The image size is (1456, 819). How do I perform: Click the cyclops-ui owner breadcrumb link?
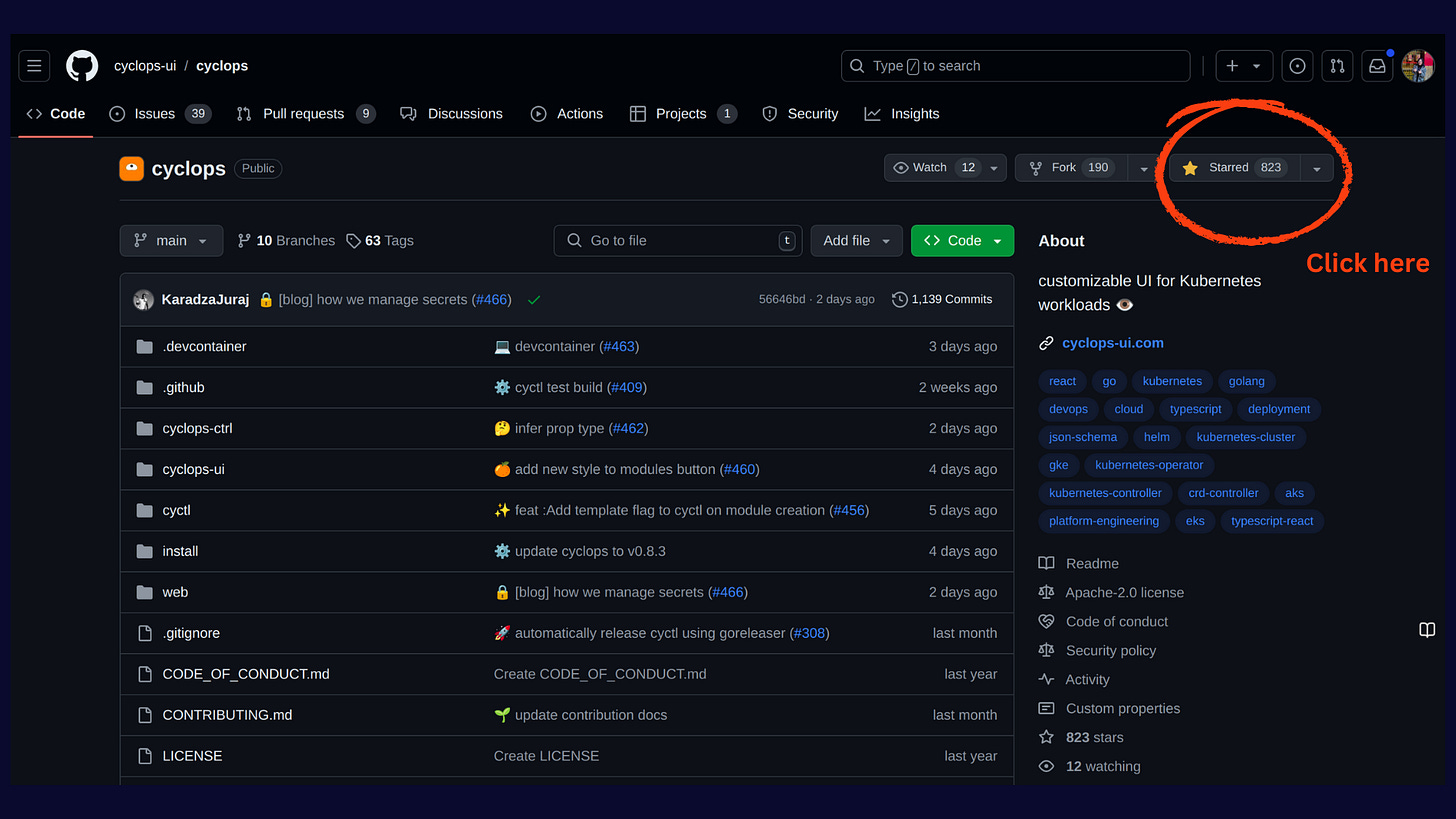point(145,66)
